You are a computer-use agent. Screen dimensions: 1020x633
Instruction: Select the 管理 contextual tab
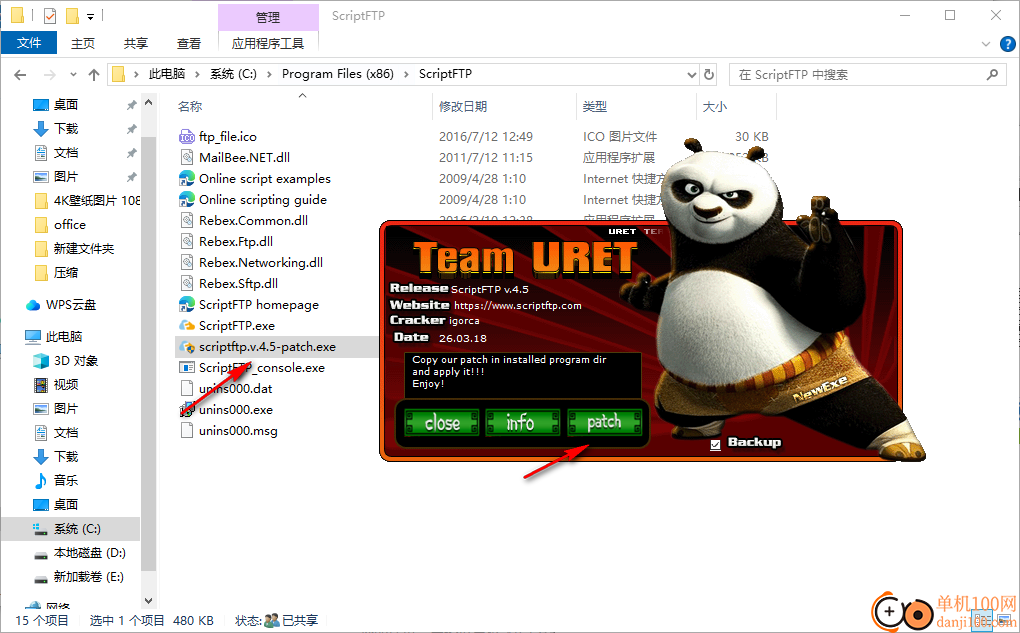[x=268, y=17]
